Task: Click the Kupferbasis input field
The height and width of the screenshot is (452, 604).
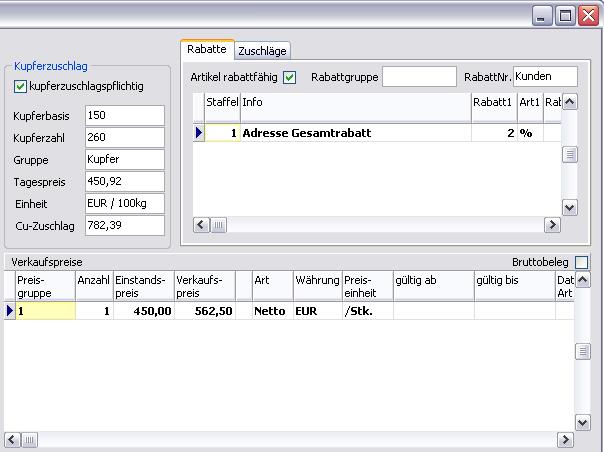Action: click(x=124, y=115)
